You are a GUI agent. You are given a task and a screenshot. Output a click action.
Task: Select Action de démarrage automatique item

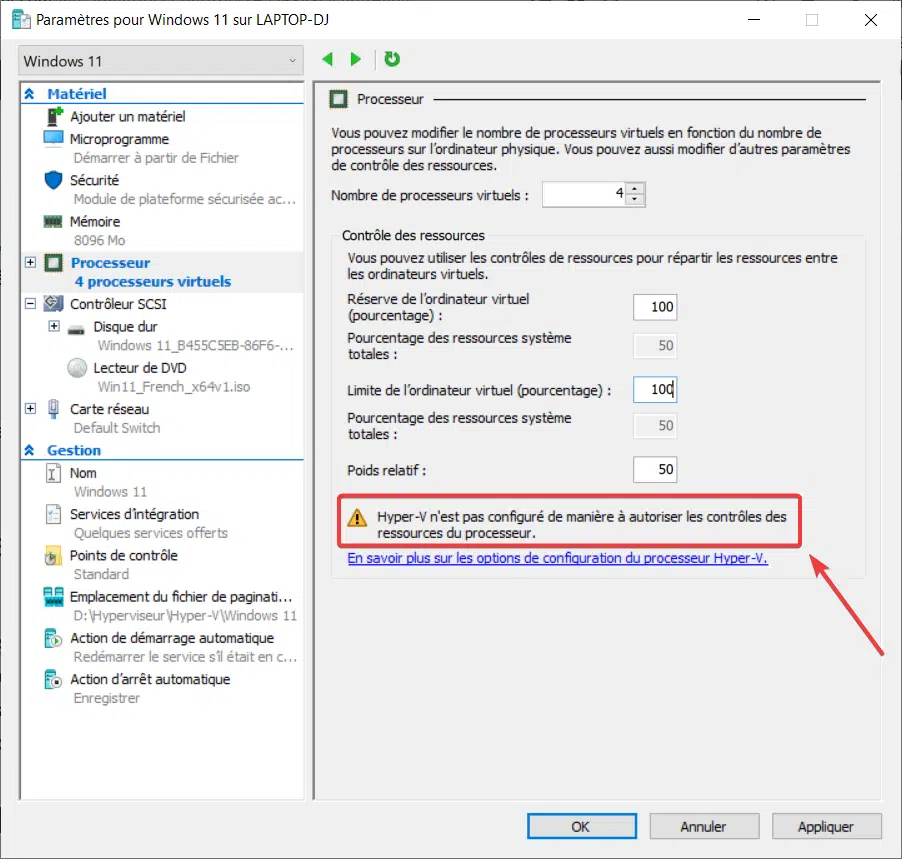pos(172,638)
